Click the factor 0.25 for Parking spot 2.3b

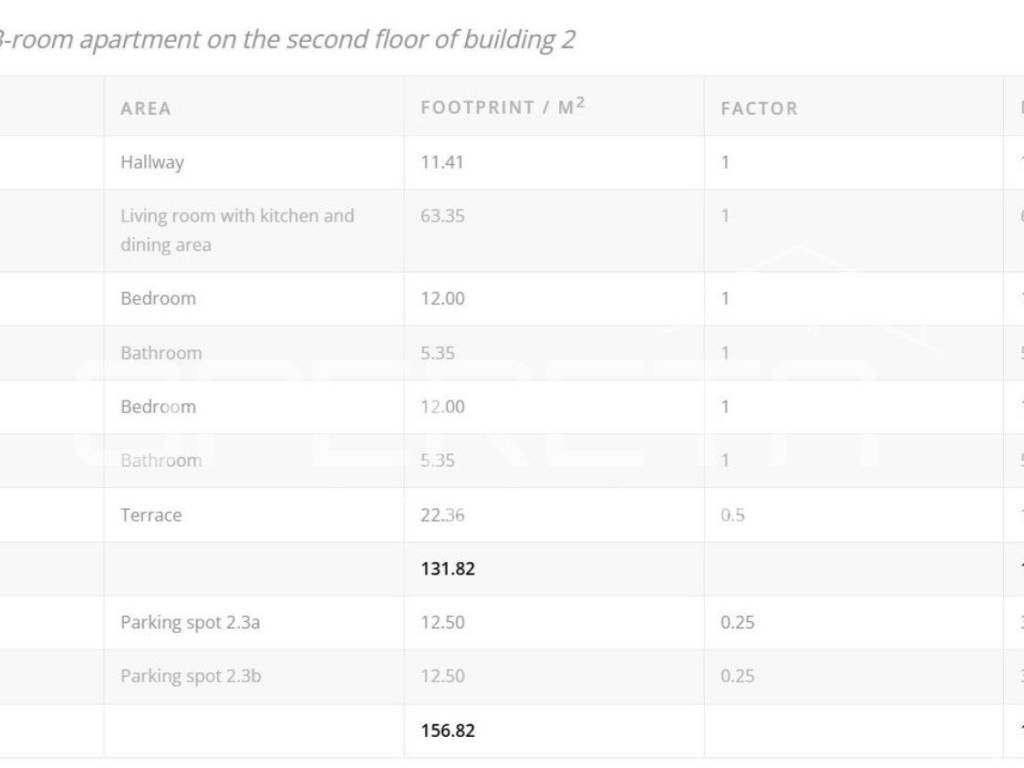click(x=737, y=676)
